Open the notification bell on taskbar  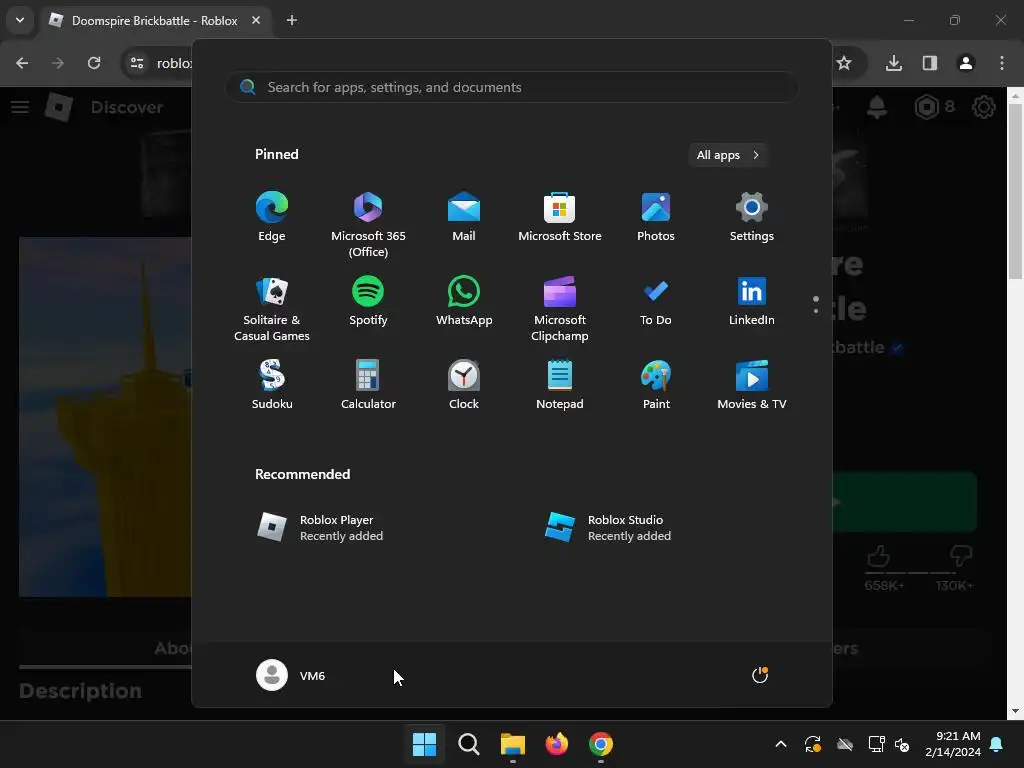(x=997, y=744)
